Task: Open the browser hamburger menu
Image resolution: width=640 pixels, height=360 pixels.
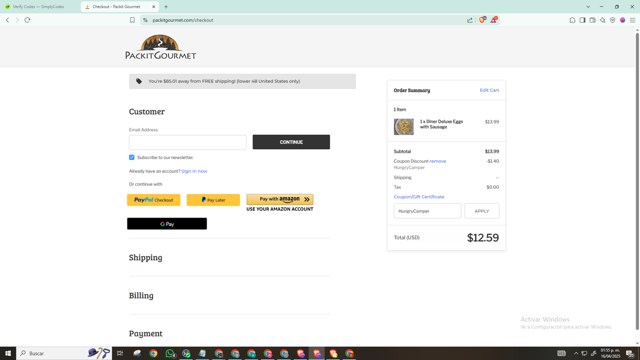Action: coord(632,20)
